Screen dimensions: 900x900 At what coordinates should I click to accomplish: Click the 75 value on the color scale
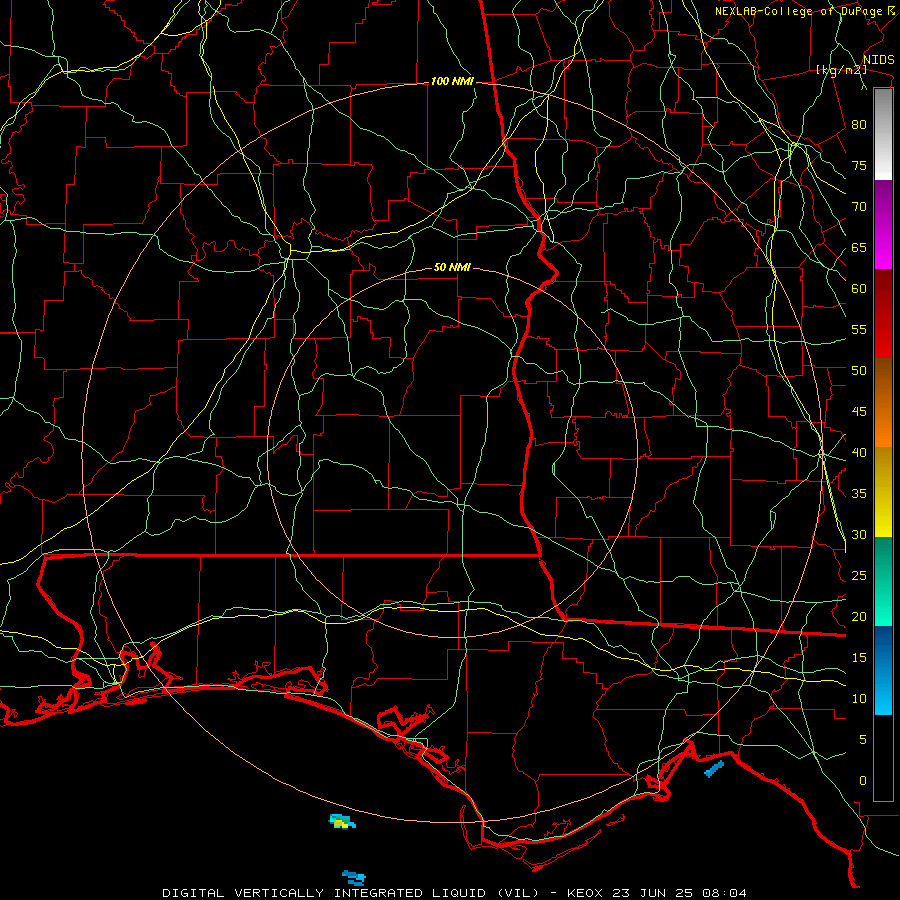pyautogui.click(x=859, y=165)
